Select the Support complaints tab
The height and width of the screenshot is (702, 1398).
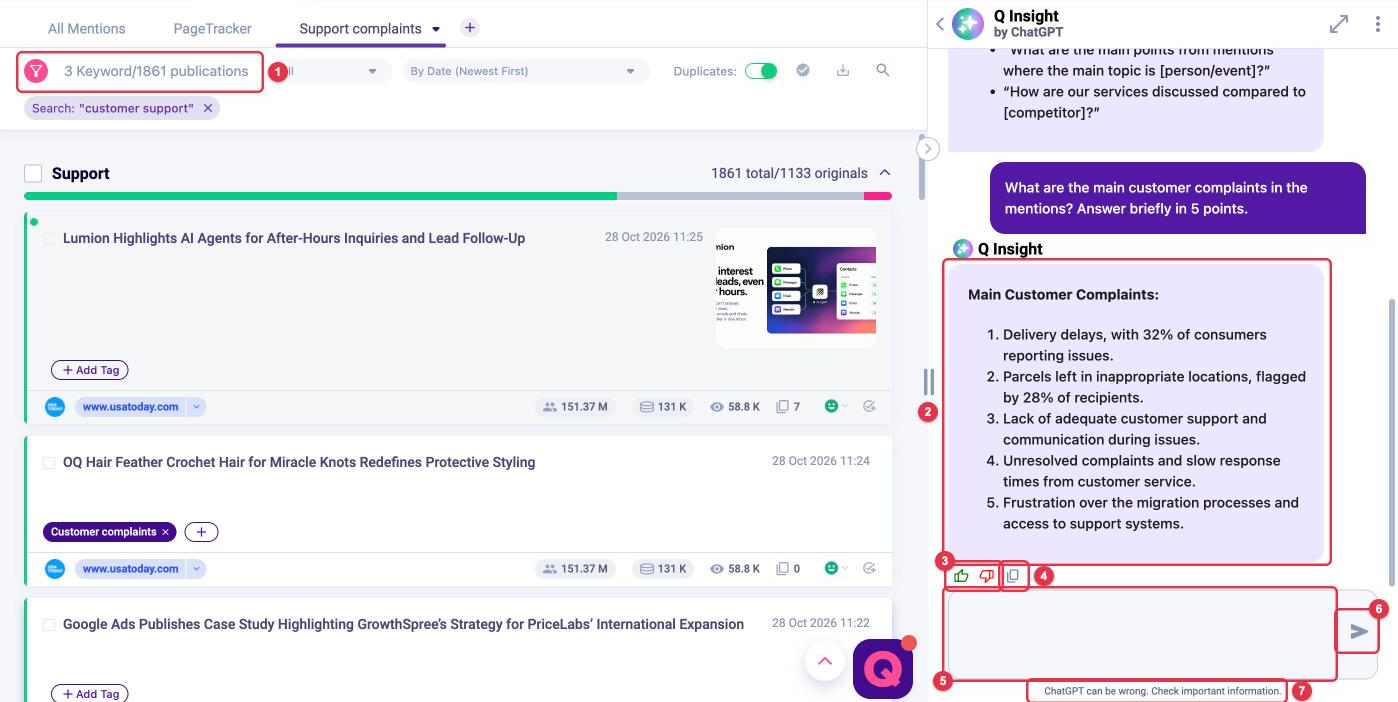[x=360, y=28]
